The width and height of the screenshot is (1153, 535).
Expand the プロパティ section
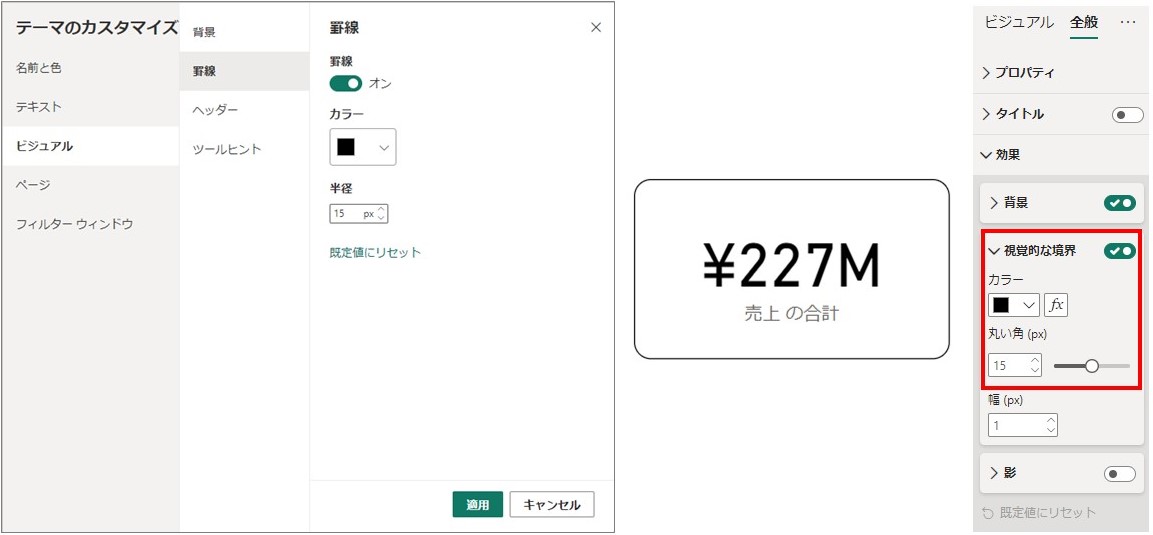pyautogui.click(x=1019, y=73)
